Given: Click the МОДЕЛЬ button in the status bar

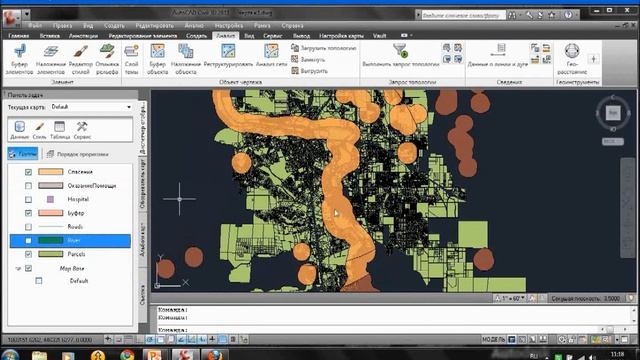Looking at the screenshot, I should (494, 340).
